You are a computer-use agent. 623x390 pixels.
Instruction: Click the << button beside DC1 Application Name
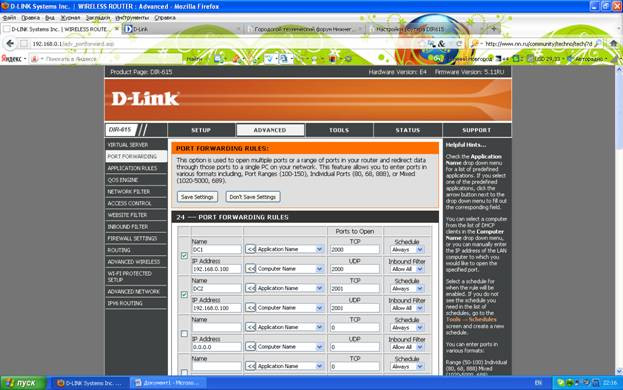pos(250,249)
